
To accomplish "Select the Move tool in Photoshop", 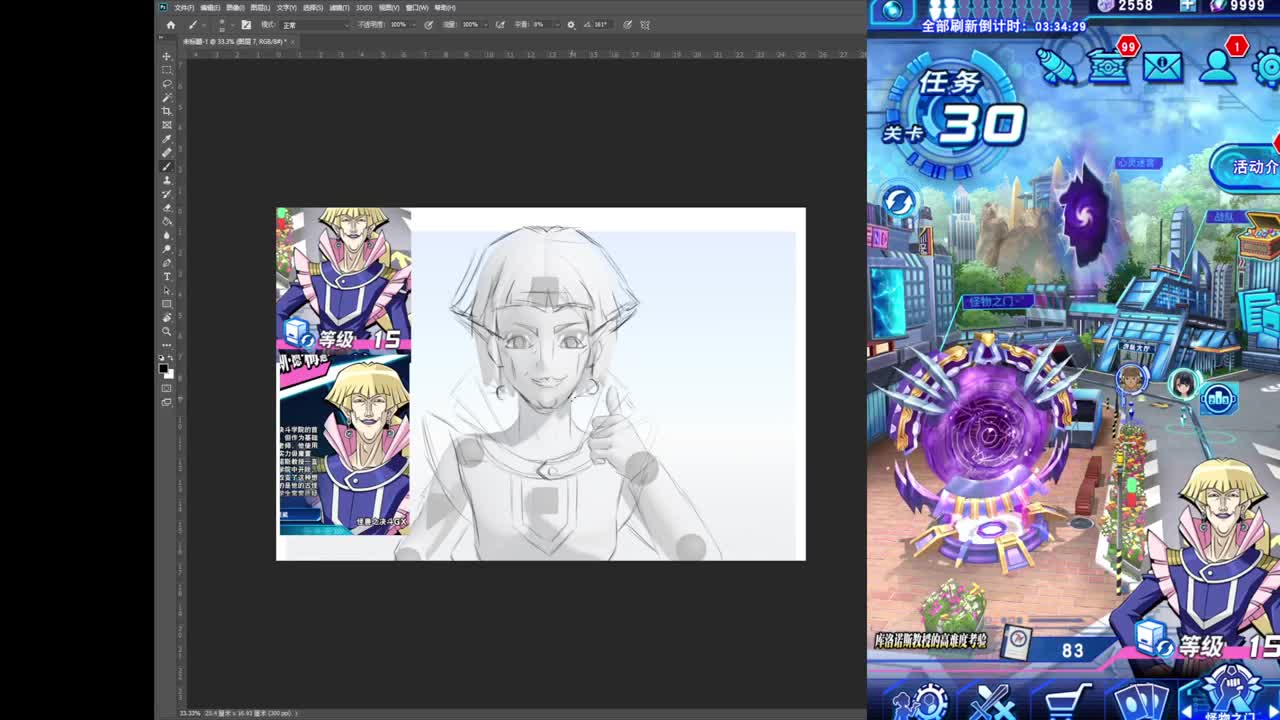I will pyautogui.click(x=167, y=56).
